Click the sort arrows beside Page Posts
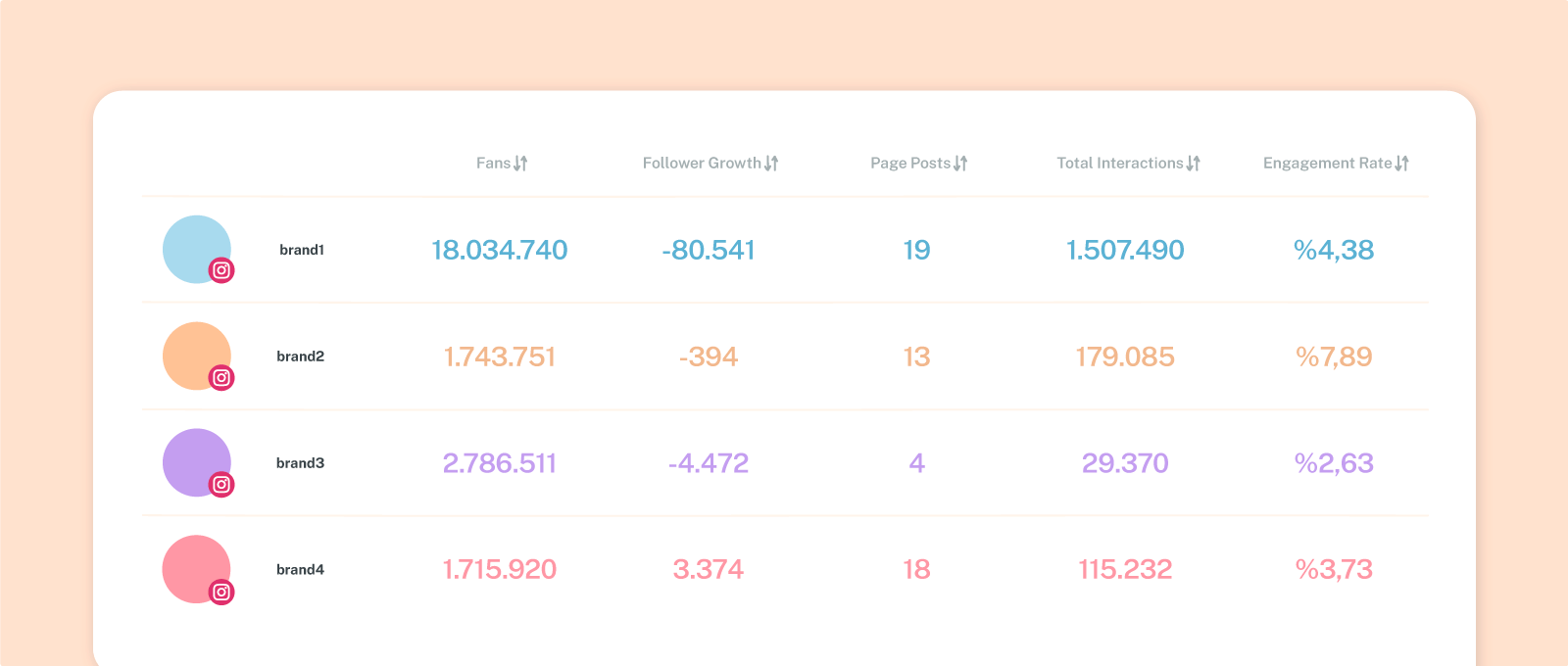 pos(960,163)
